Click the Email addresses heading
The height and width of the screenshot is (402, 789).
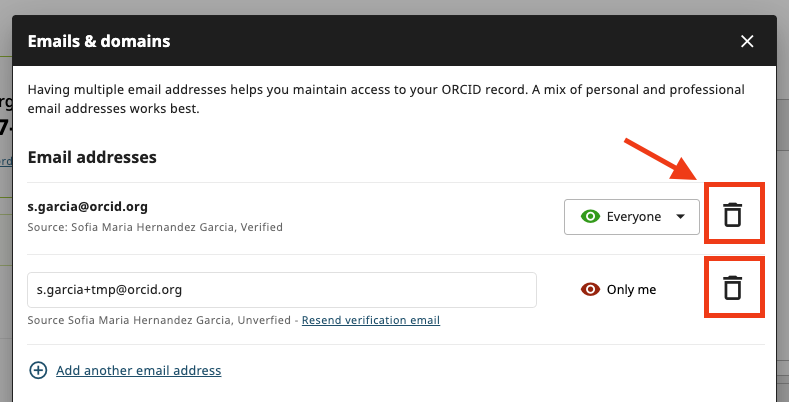coord(92,157)
